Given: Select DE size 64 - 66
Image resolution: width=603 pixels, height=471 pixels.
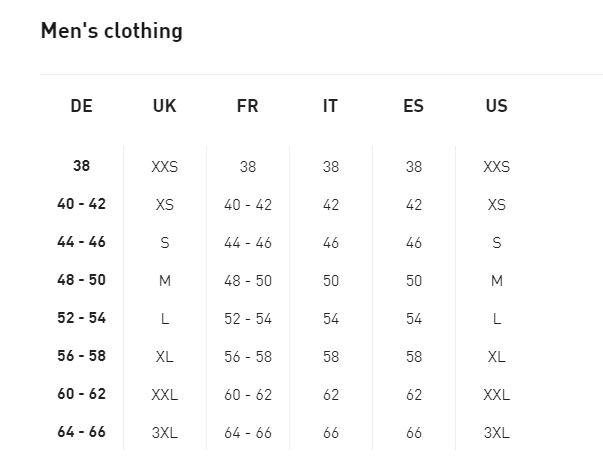Looking at the screenshot, I should [x=82, y=432].
